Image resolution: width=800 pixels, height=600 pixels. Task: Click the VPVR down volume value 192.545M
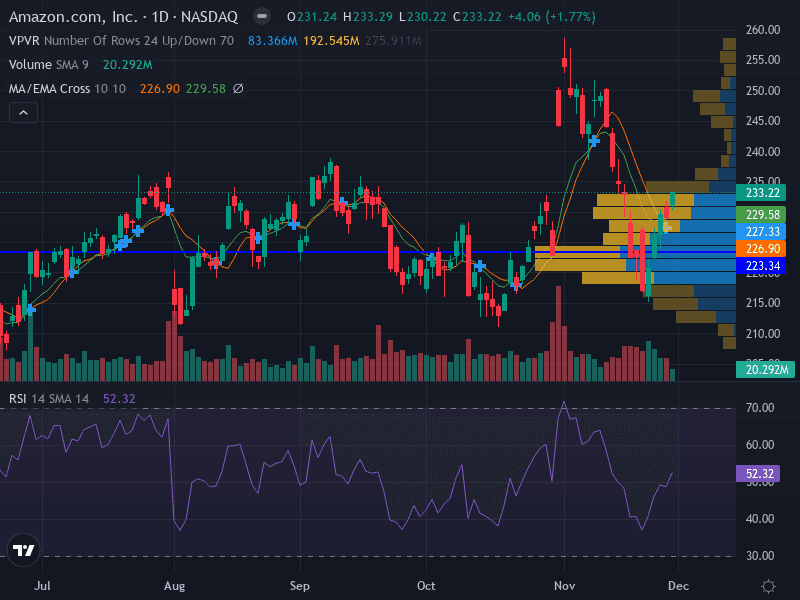331,40
